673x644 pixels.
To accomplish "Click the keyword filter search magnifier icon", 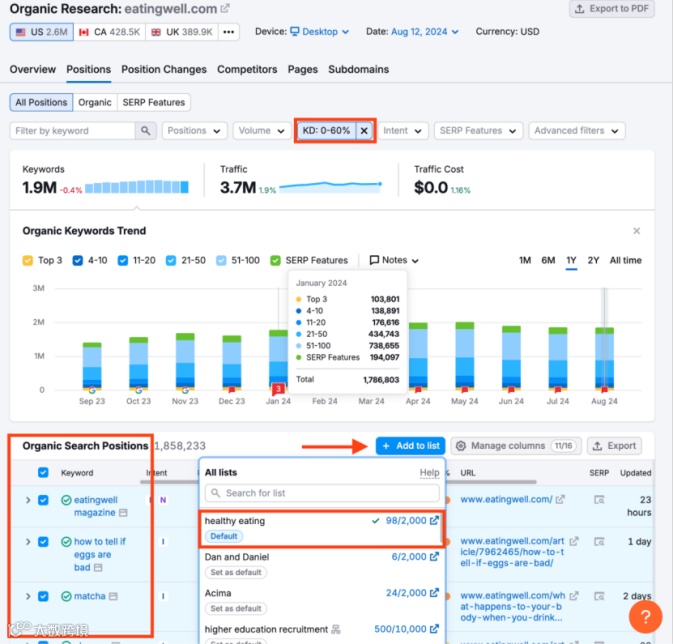I will 146,131.
